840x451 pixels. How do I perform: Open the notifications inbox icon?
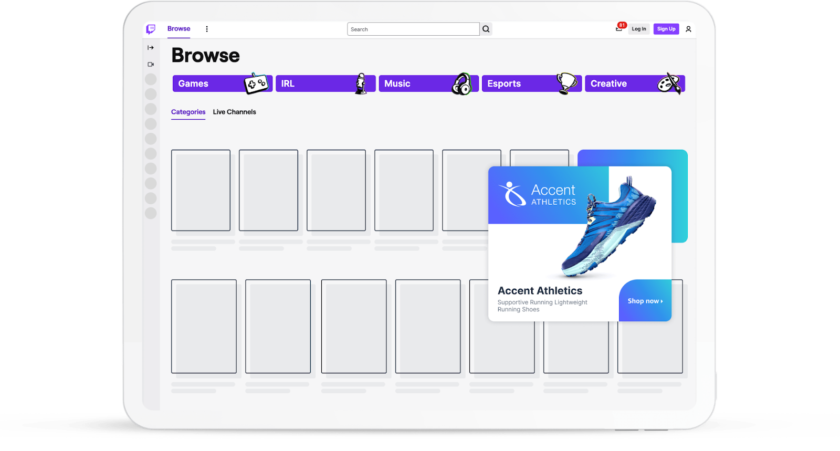pyautogui.click(x=619, y=29)
